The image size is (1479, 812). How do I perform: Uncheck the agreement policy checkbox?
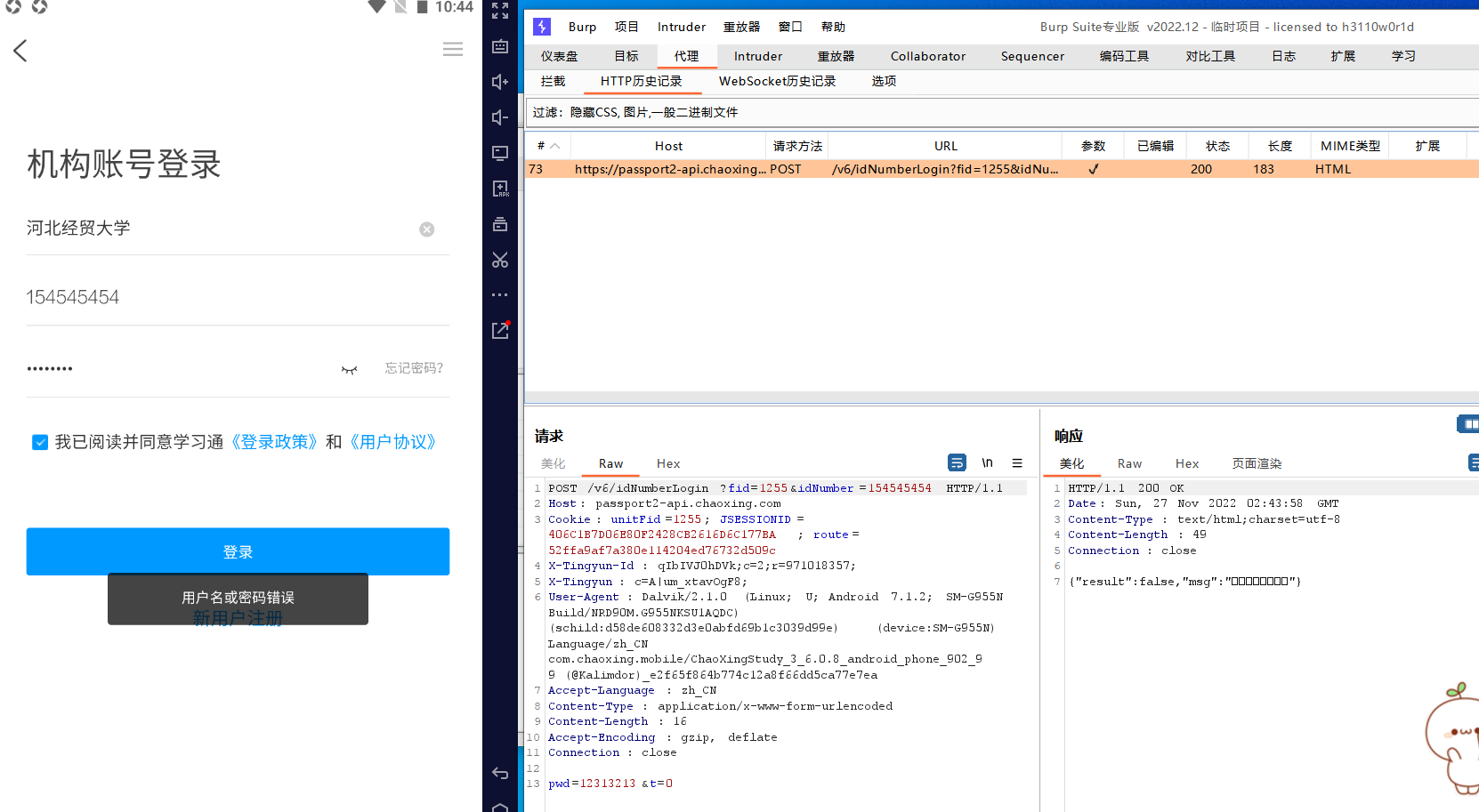tap(40, 442)
